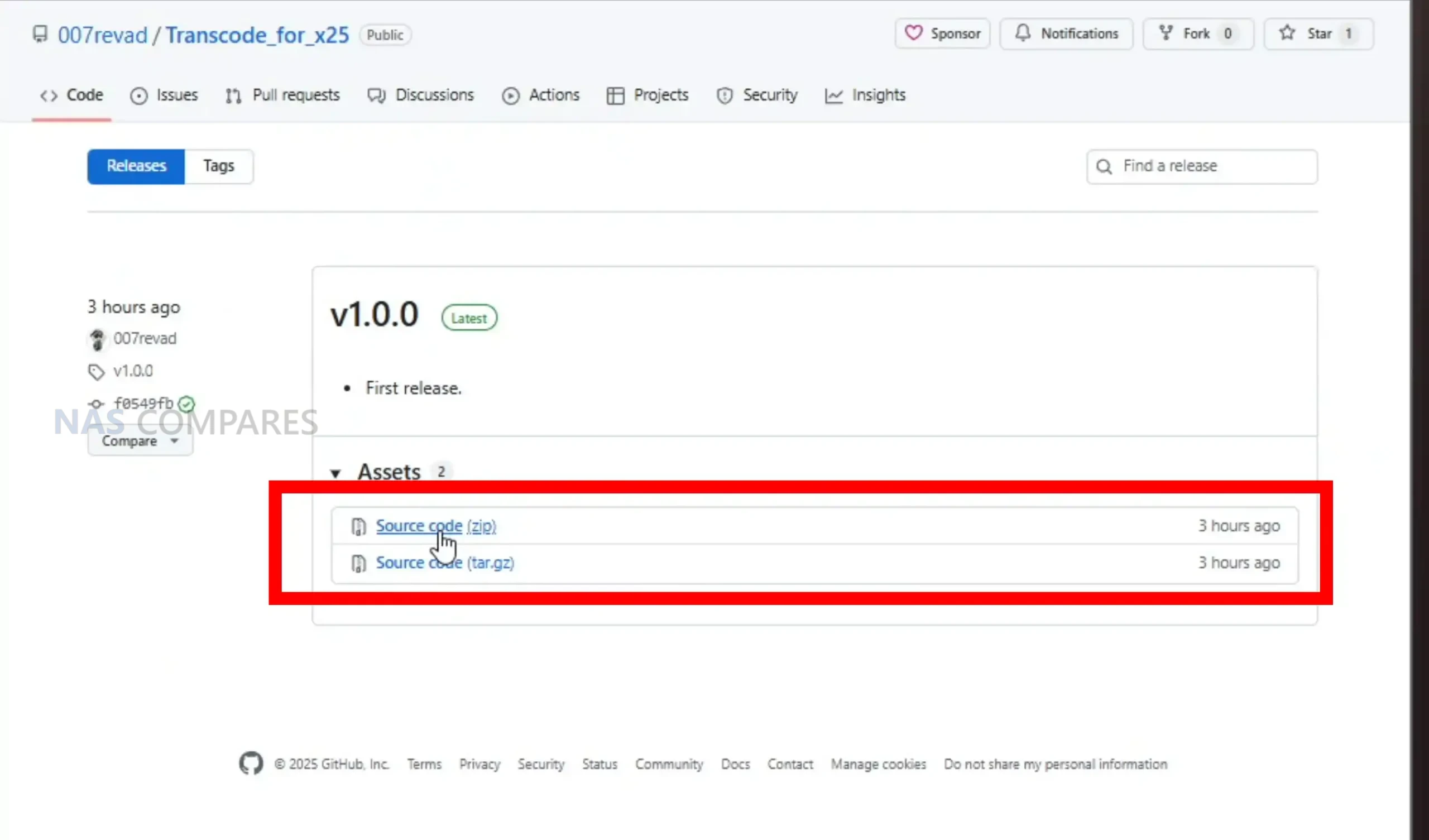Image resolution: width=1429 pixels, height=840 pixels.
Task: Open the Issues tab
Action: (164, 95)
